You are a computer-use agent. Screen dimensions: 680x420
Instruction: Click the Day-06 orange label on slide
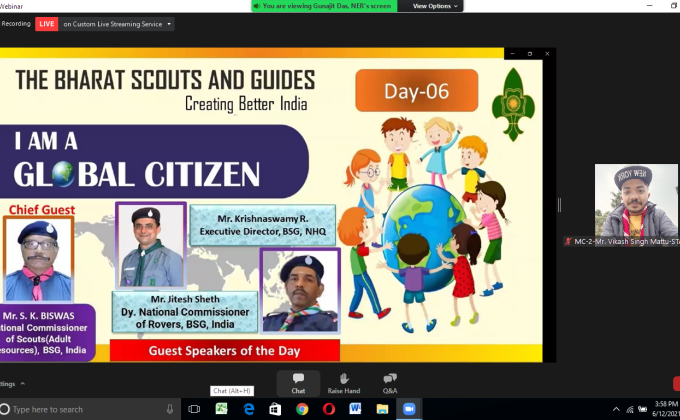(x=417, y=91)
